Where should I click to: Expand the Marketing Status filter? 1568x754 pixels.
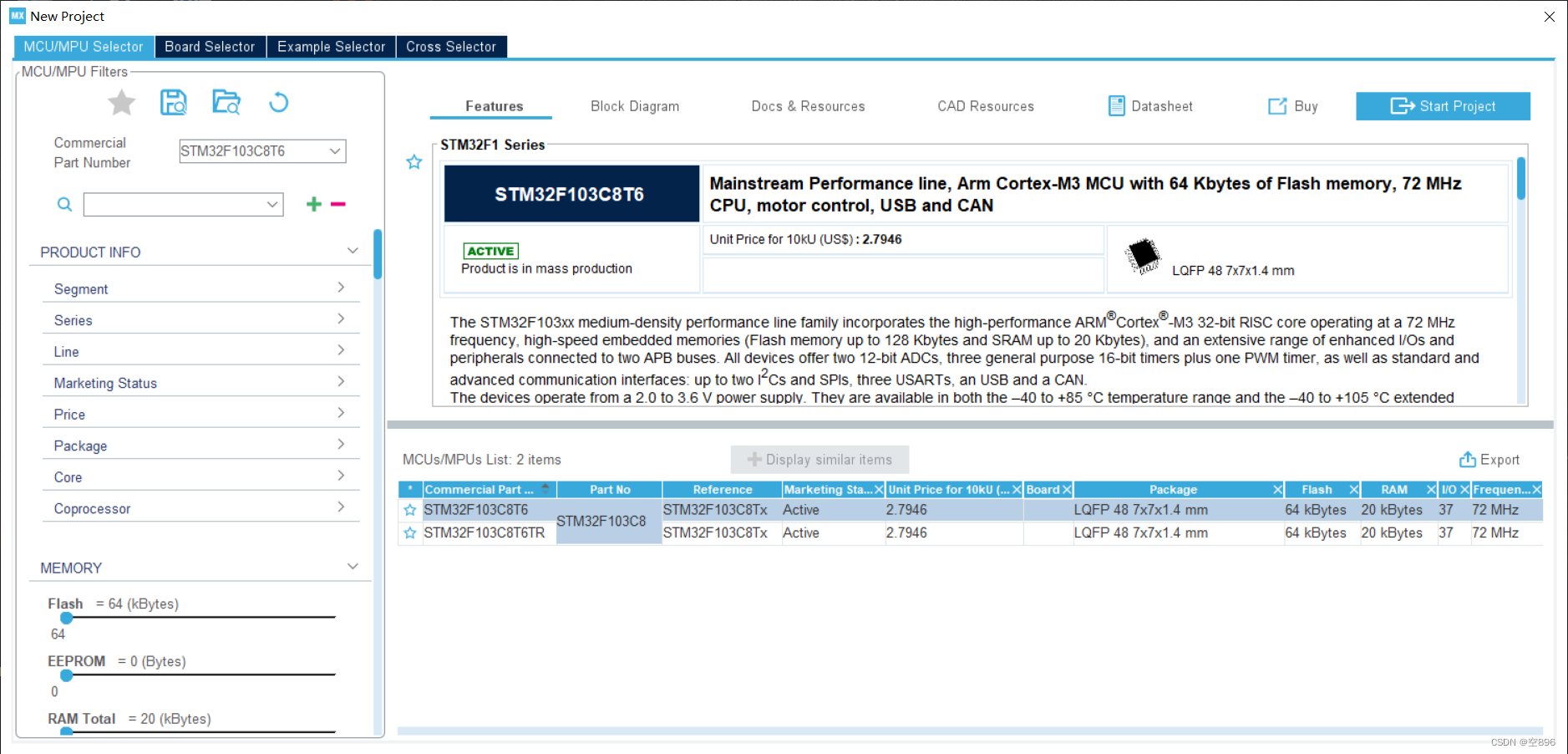point(341,382)
